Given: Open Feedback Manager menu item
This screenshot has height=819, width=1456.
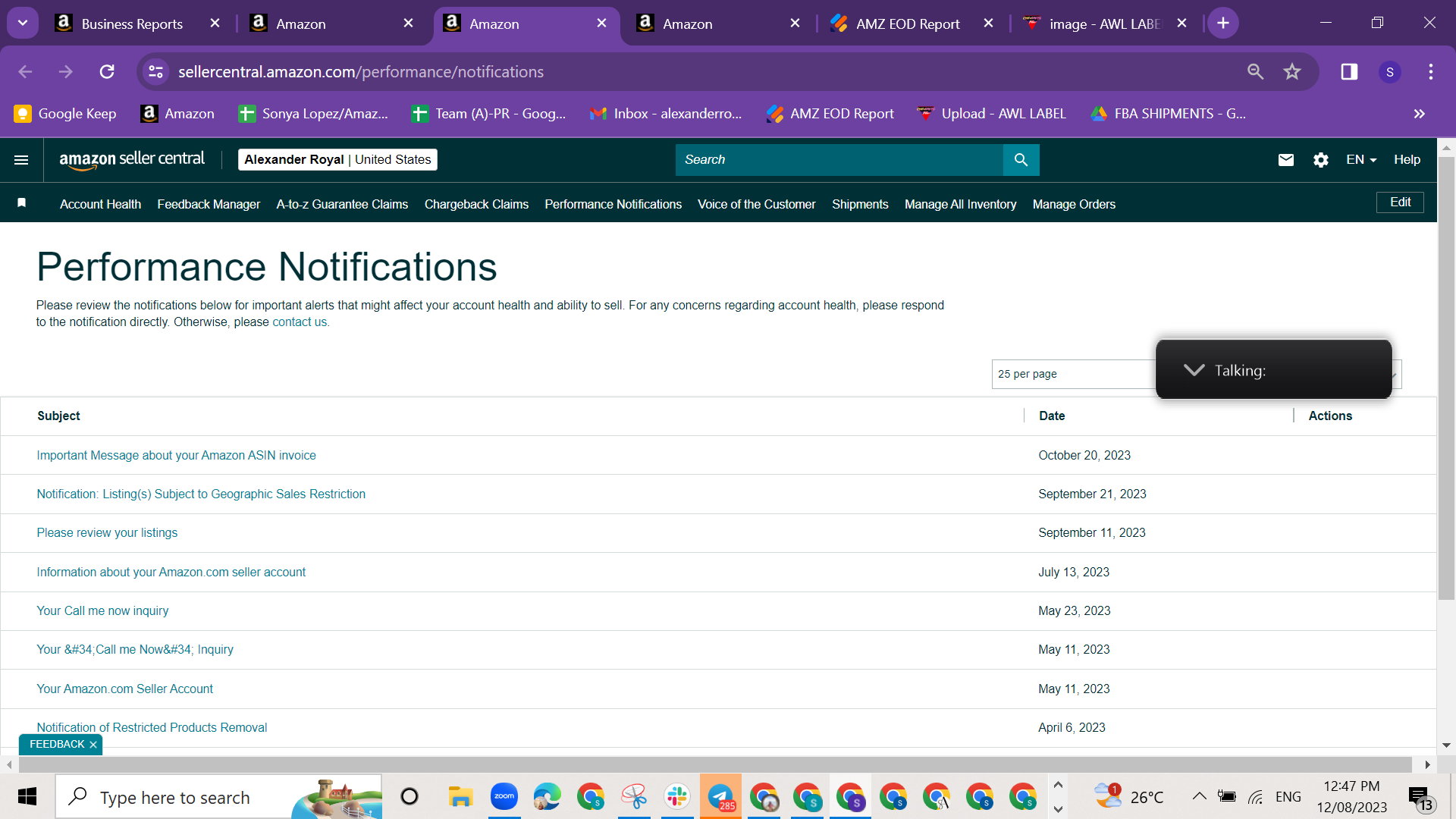Looking at the screenshot, I should coord(209,204).
